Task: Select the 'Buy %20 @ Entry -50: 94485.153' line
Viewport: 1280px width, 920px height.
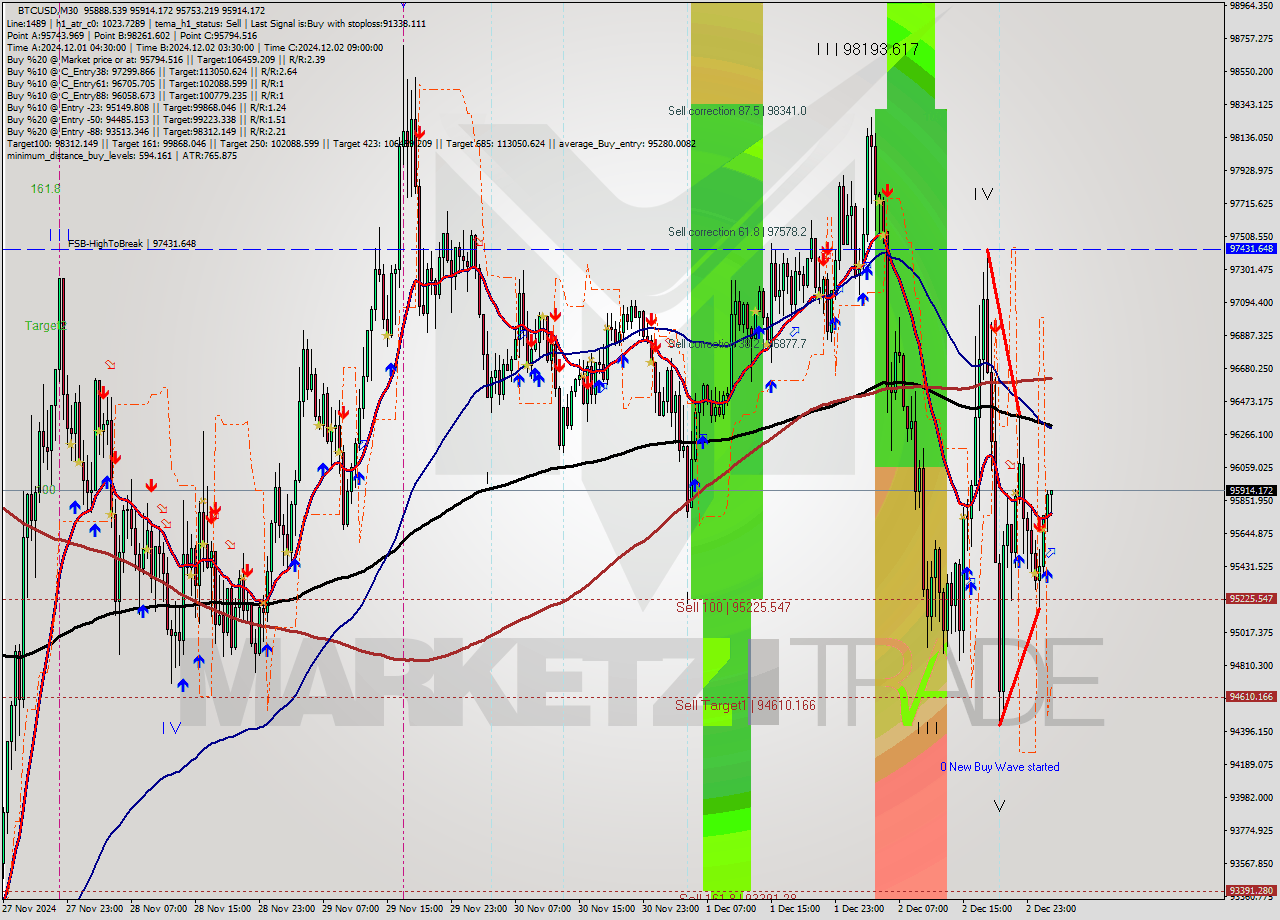Action: [x=146, y=119]
